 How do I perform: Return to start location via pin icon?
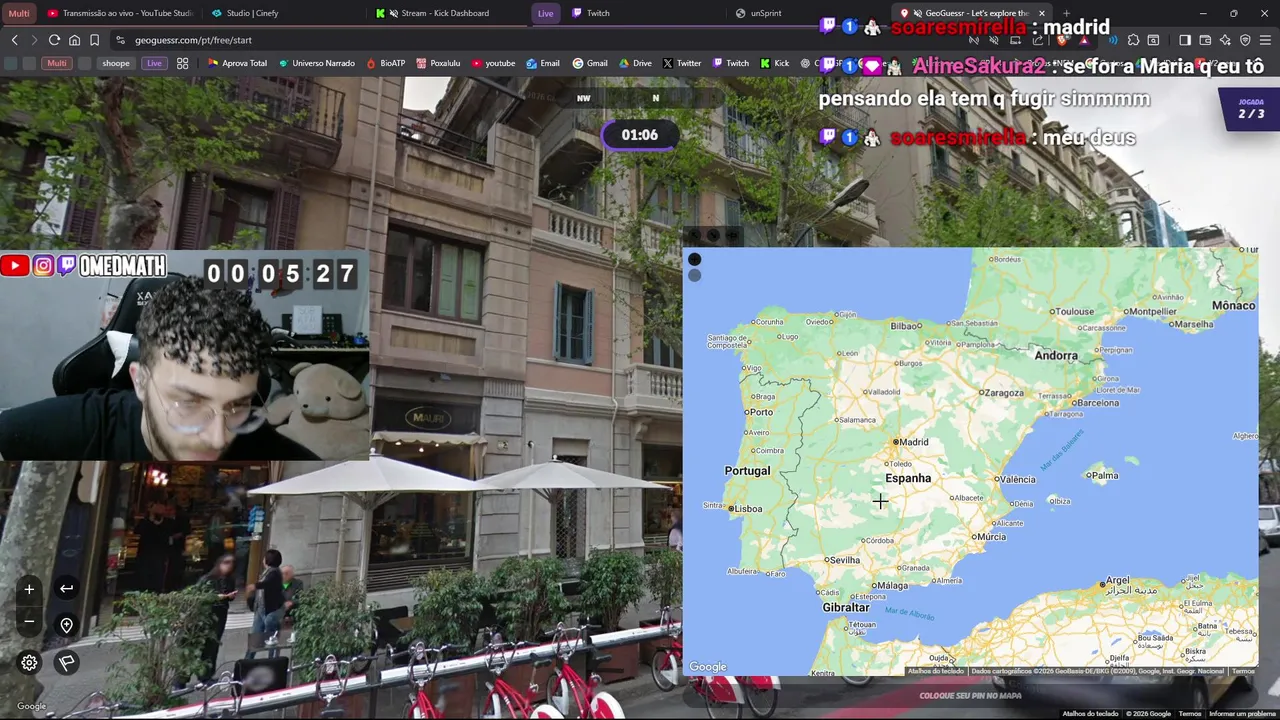(x=66, y=625)
